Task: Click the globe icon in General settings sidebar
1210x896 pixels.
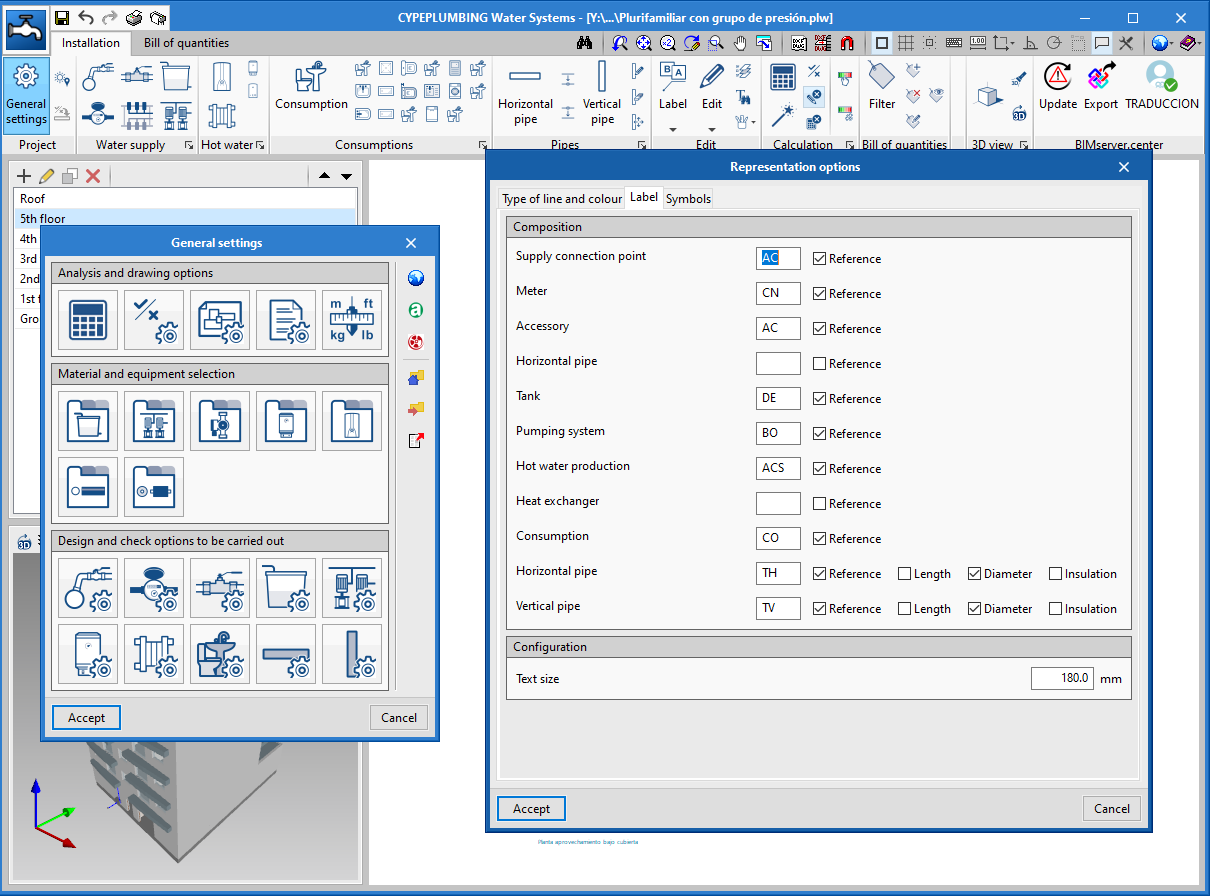Action: tap(416, 278)
